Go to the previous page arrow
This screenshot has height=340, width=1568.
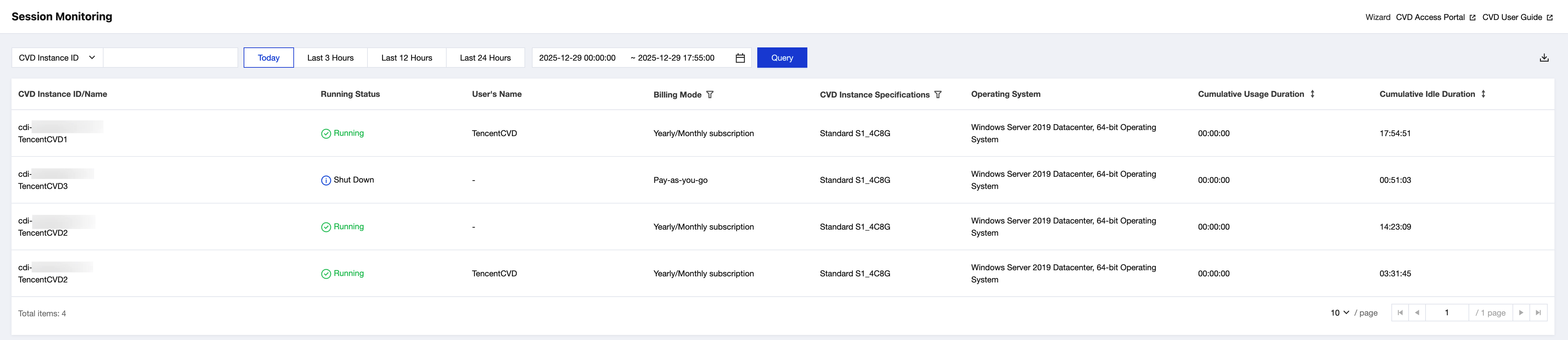pyautogui.click(x=1417, y=313)
